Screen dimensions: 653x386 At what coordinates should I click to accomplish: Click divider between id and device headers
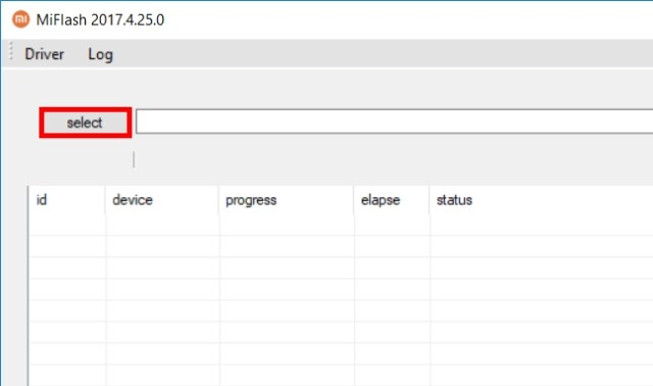[105, 200]
